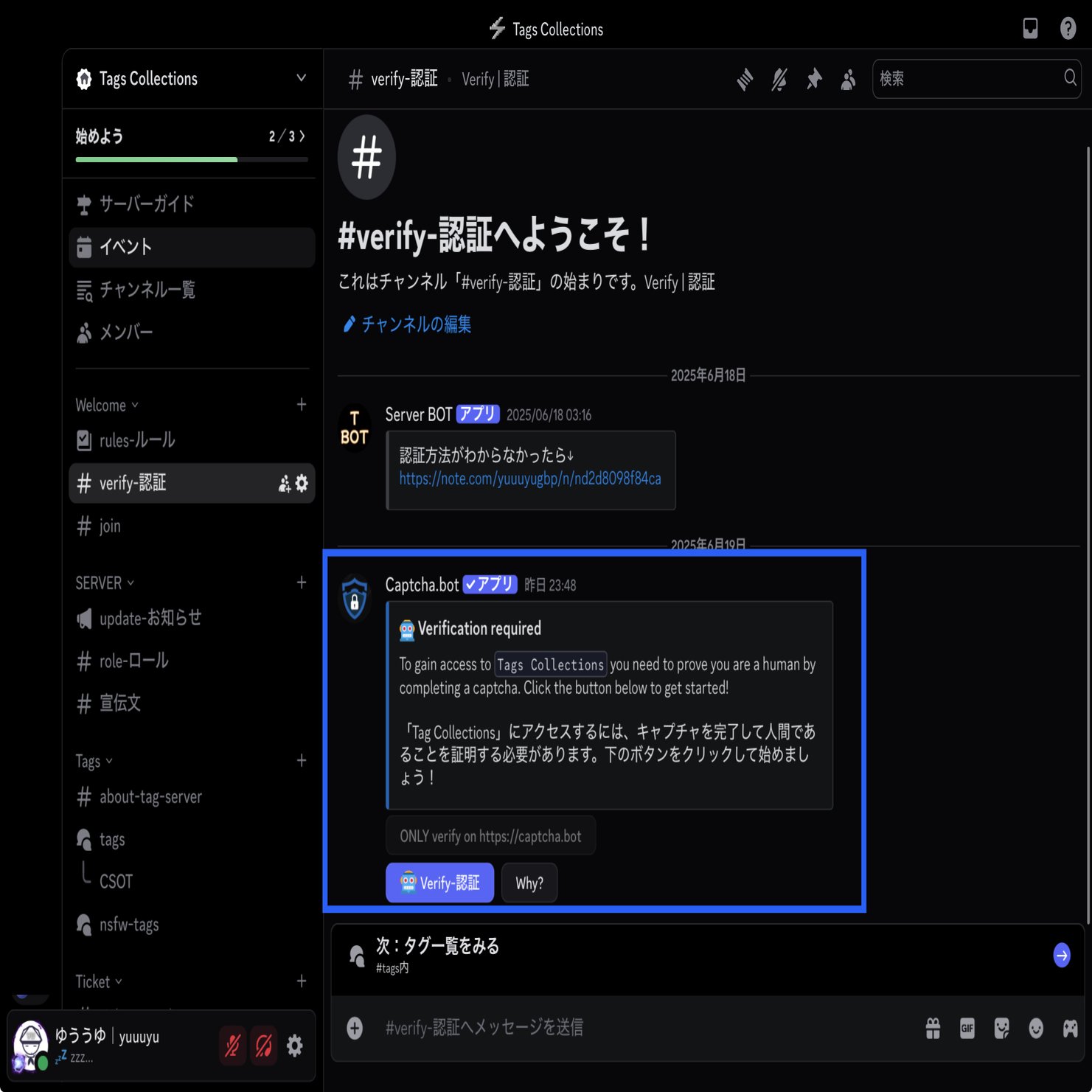Viewport: 1092px width, 1092px height.
Task: Open the Tags Collections server dropdown
Action: point(301,78)
